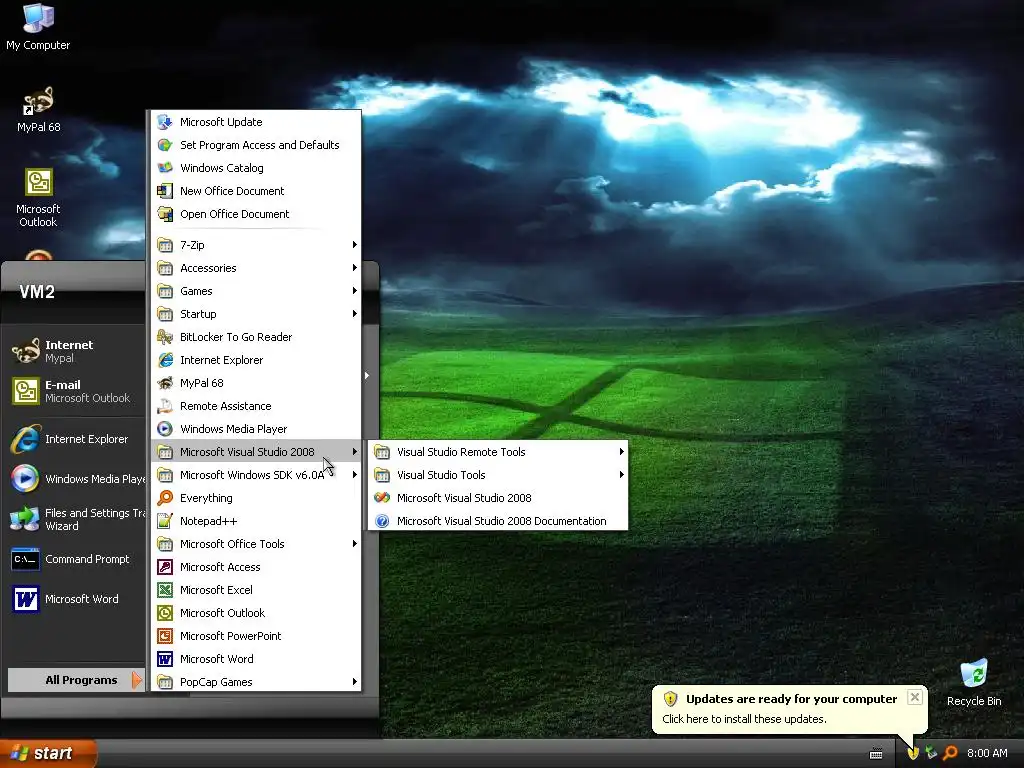Select the Visual Studio Remote Tools entry
Viewport: 1024px width, 768px height.
point(498,452)
